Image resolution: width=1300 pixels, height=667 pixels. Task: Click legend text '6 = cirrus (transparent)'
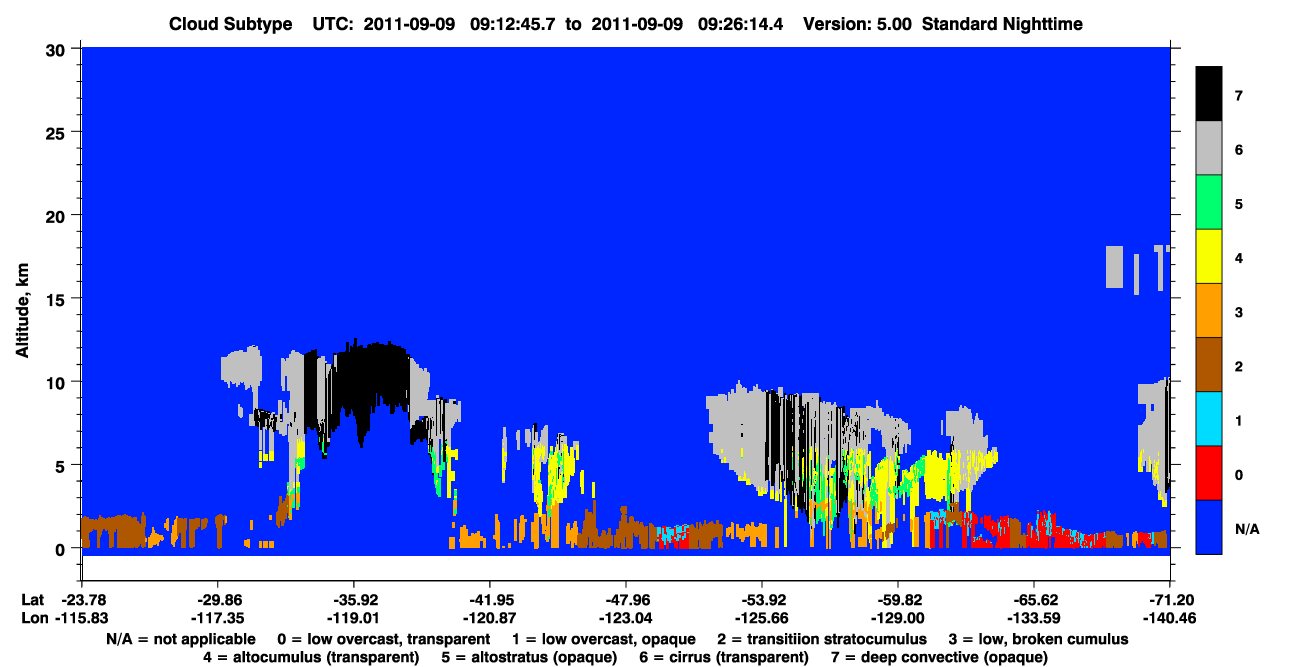724,657
